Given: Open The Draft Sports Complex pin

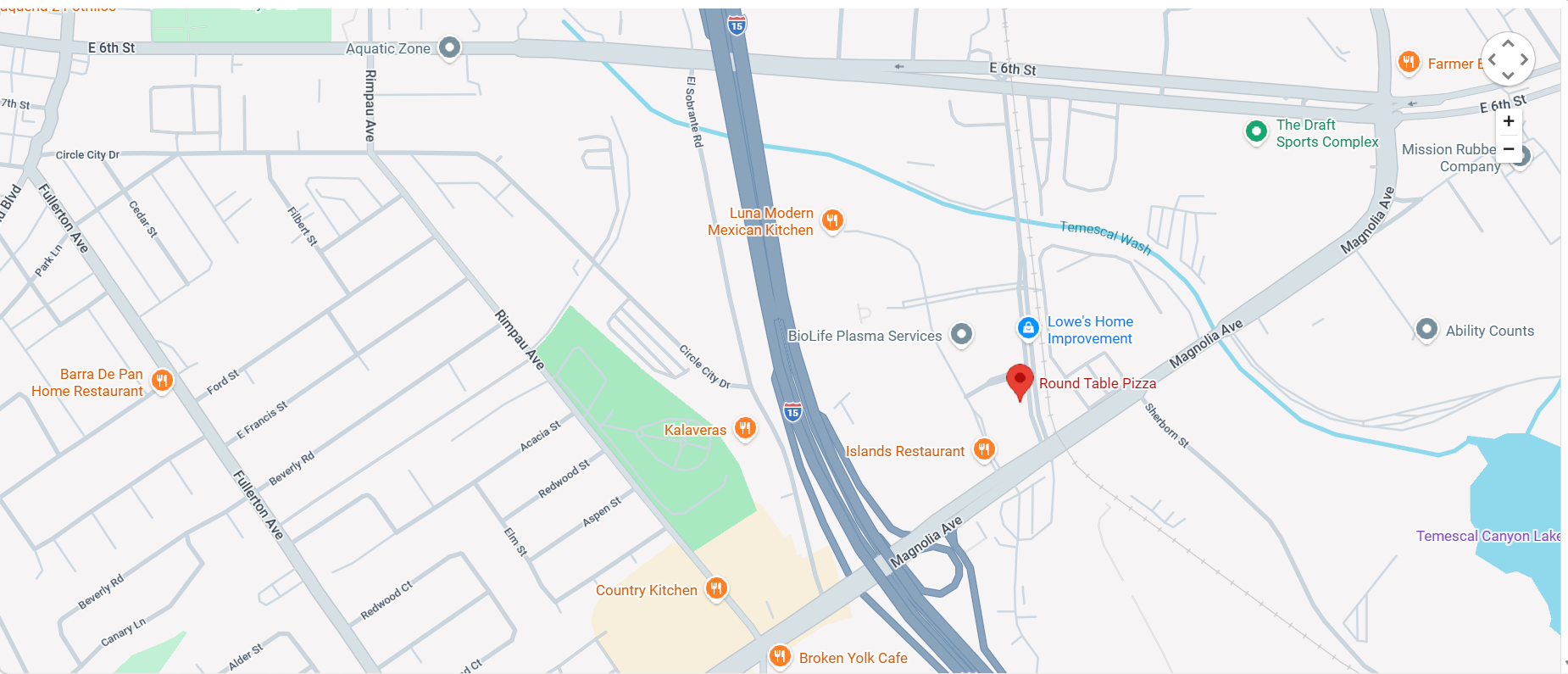Looking at the screenshot, I should pyautogui.click(x=1256, y=132).
